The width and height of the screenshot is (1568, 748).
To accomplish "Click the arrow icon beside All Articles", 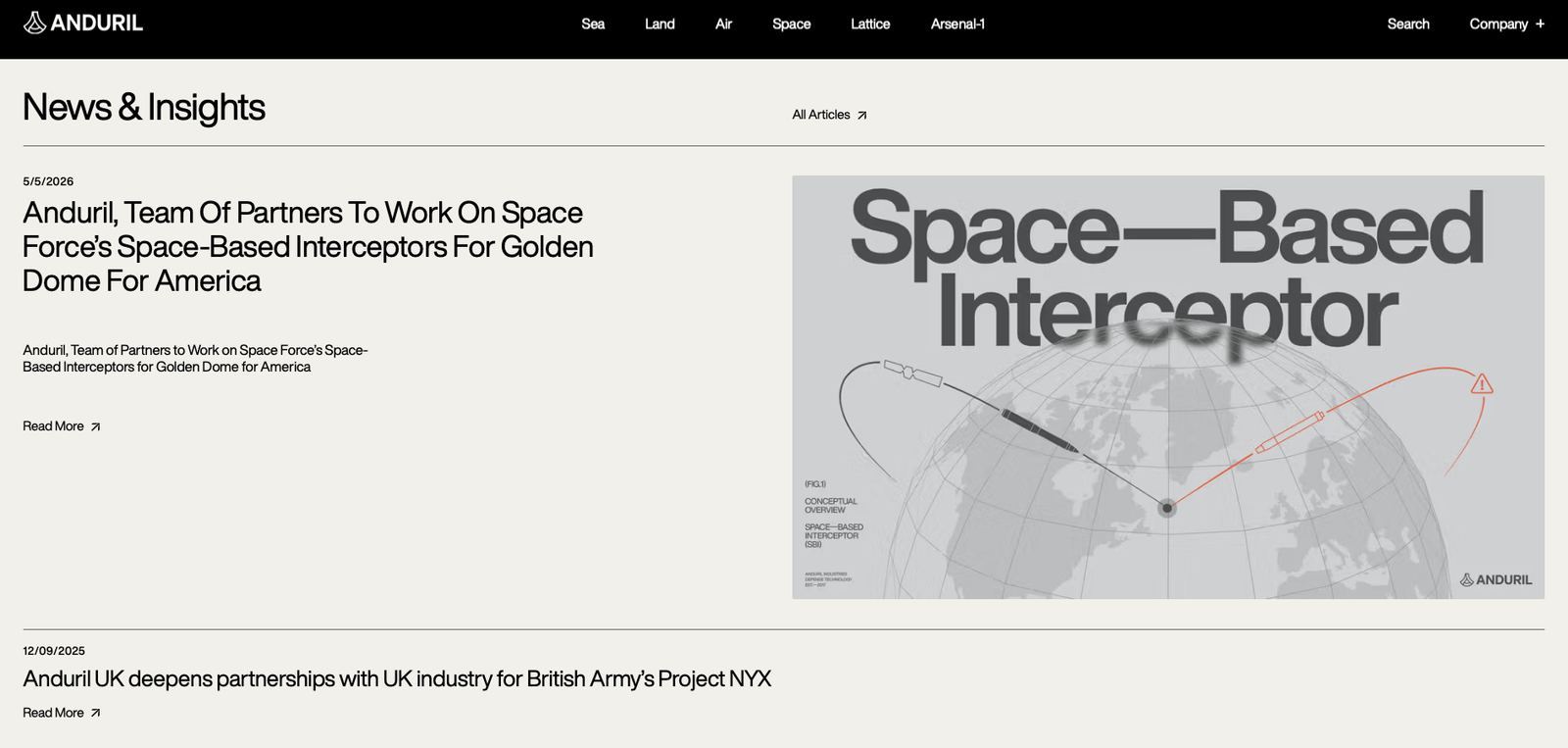I will click(x=862, y=116).
